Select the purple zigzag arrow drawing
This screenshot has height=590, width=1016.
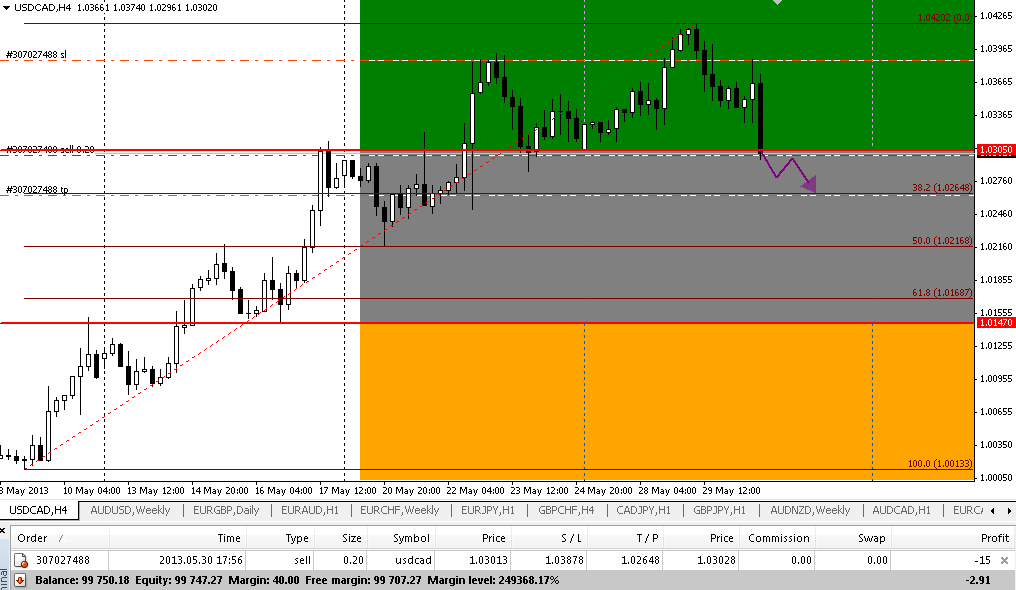click(790, 172)
